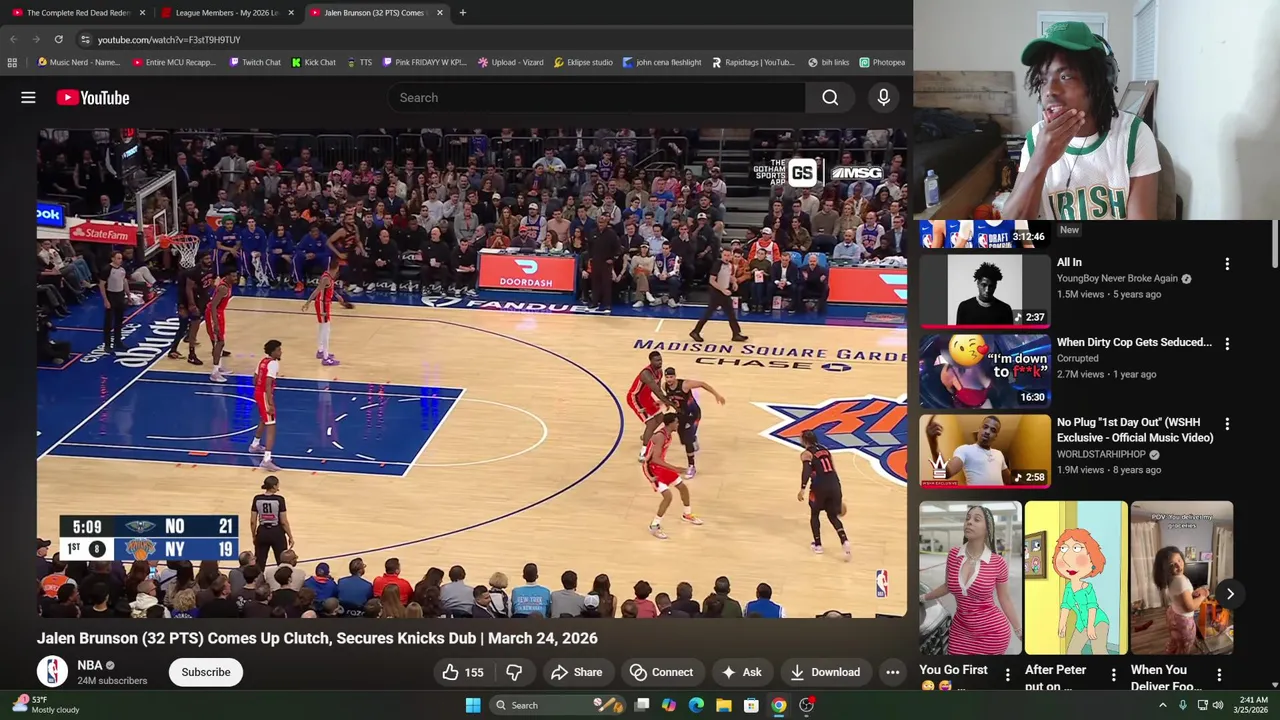The image size is (1280, 720).
Task: Open When You Deliver short options
Action: pyautogui.click(x=1219, y=675)
